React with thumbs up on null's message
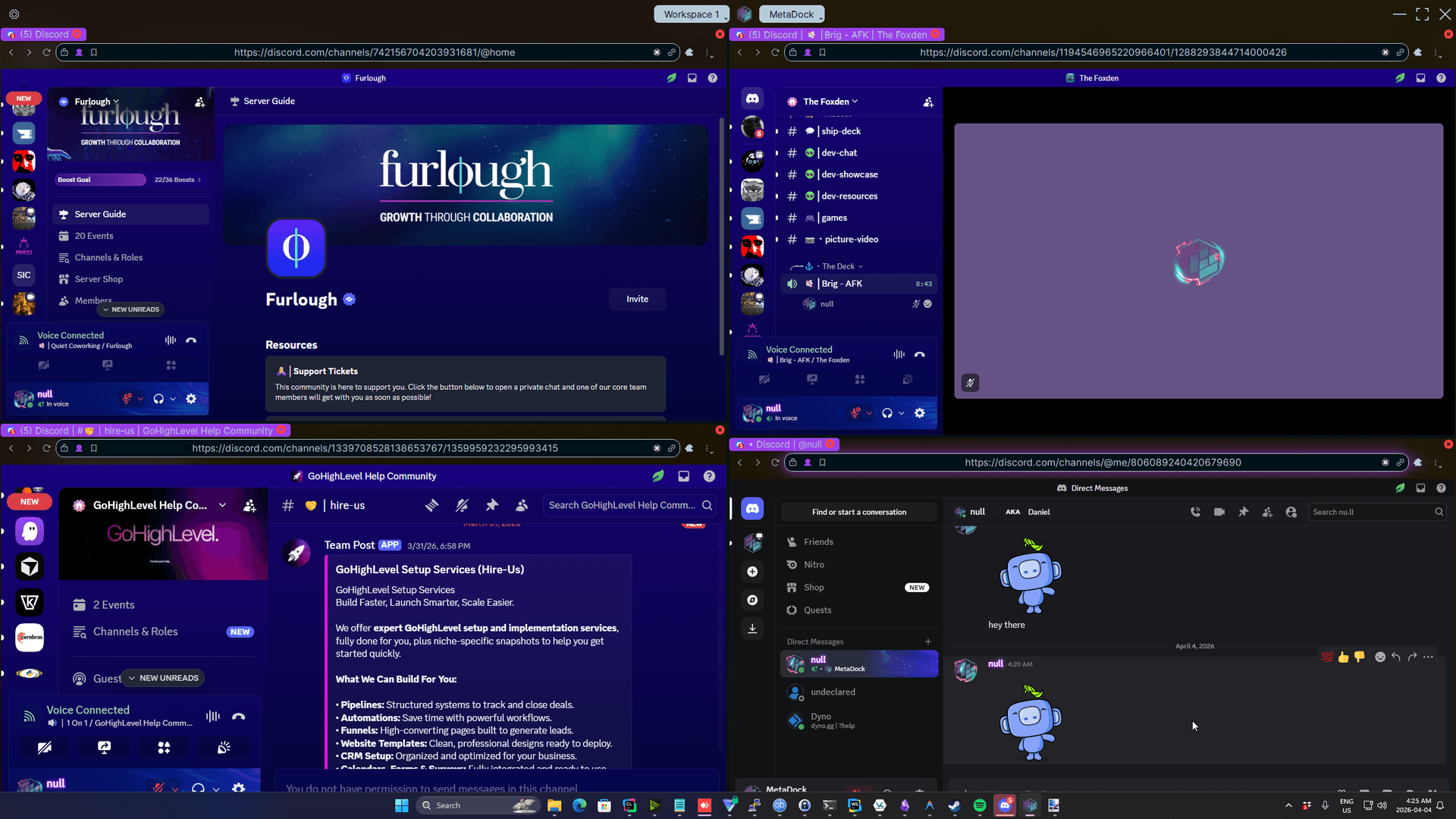The width and height of the screenshot is (1456, 819). pyautogui.click(x=1343, y=657)
